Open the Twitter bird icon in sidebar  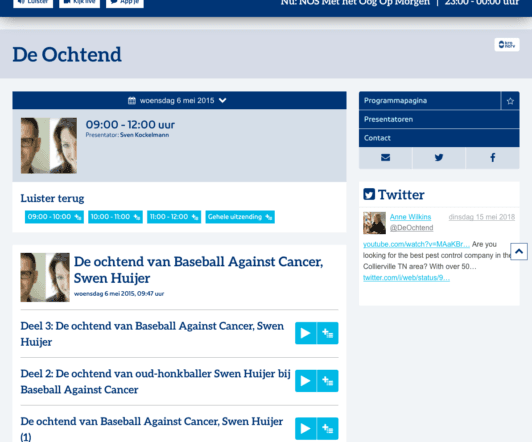(x=439, y=157)
